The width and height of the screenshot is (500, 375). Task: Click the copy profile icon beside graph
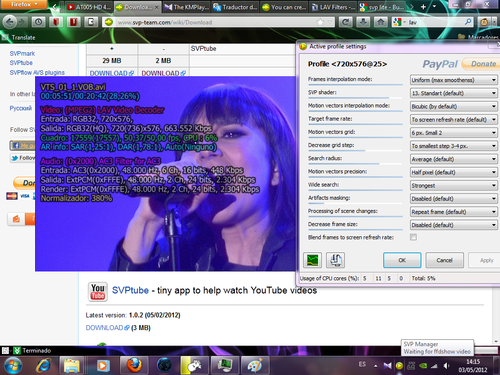(x=335, y=260)
